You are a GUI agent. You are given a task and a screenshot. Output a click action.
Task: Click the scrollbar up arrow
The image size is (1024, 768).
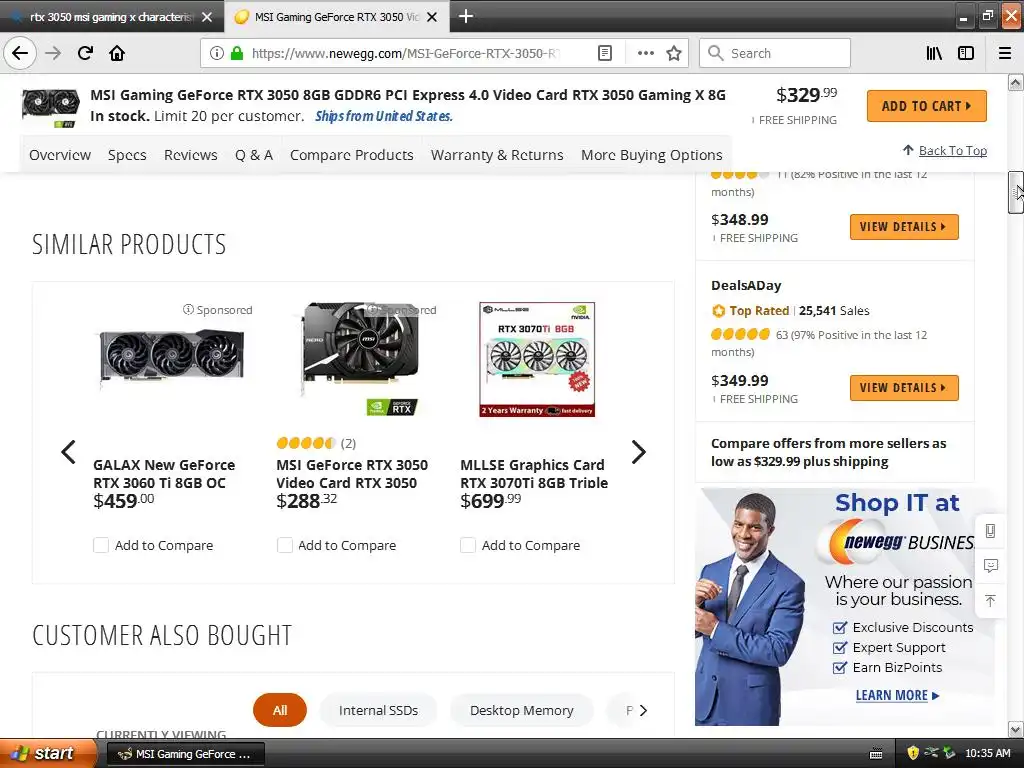click(1016, 82)
